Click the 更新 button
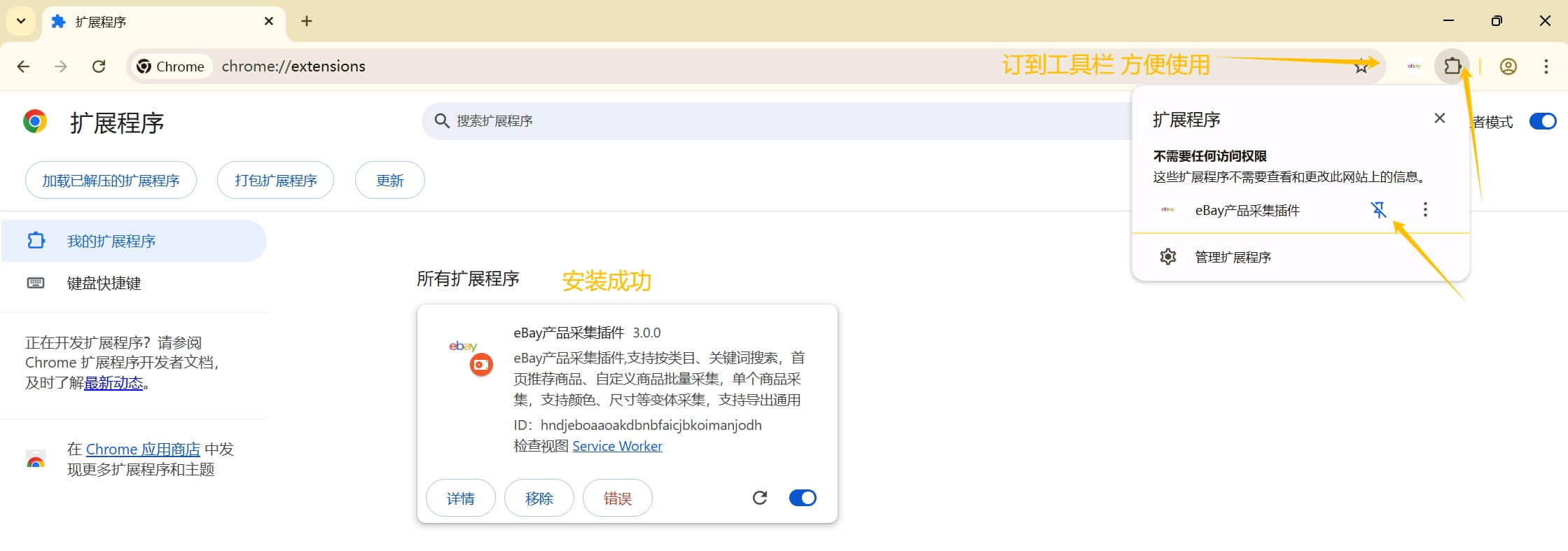 389,181
